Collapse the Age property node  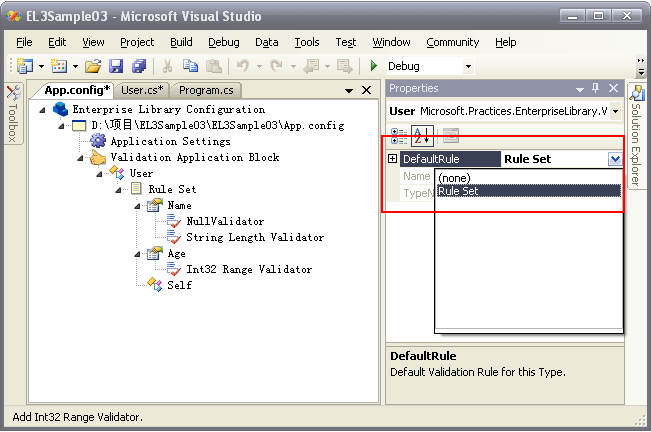tap(137, 254)
